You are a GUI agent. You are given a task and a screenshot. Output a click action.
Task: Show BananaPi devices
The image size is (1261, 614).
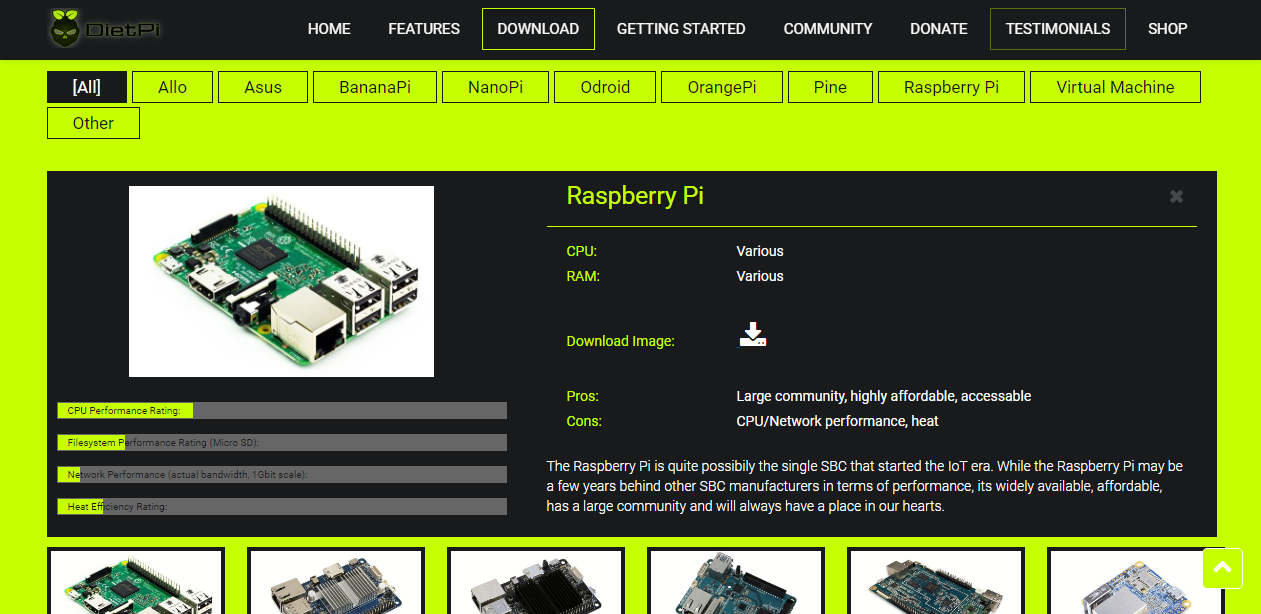(x=375, y=87)
